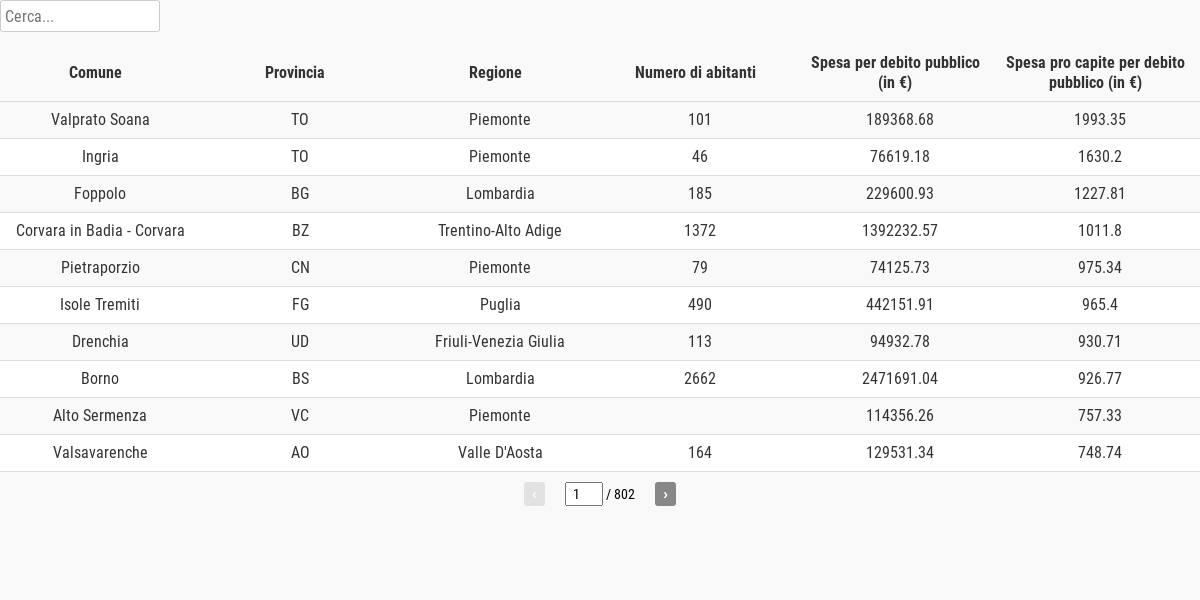
Task: Select the Valprato Soana row
Action: (600, 120)
